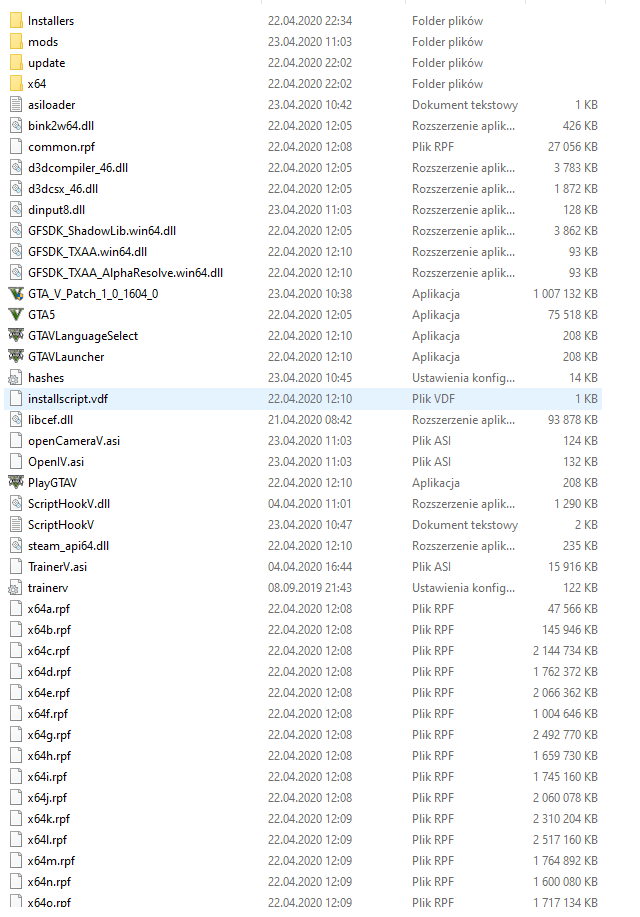This screenshot has height=917, width=640.
Task: Select file name x64m.rpf
Action: click(51, 861)
